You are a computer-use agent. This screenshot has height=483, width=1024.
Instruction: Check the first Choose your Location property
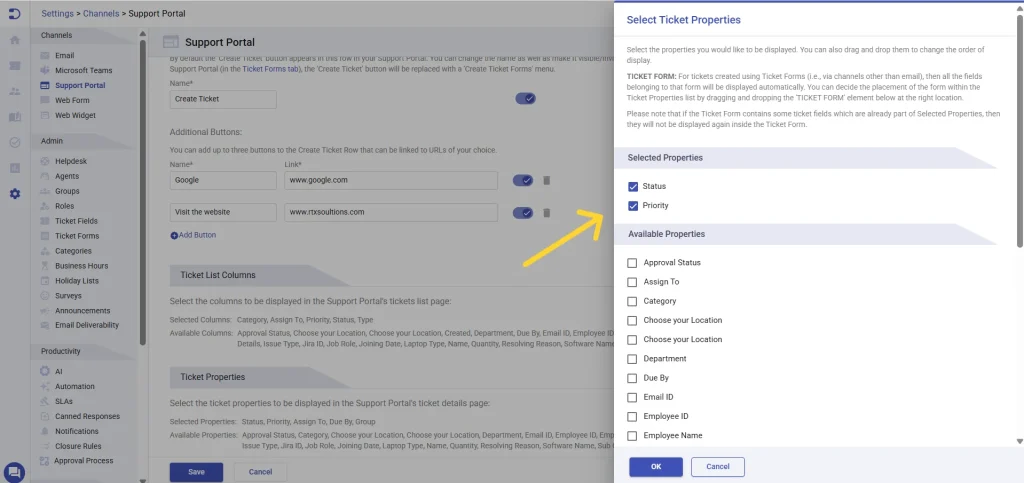(x=632, y=320)
